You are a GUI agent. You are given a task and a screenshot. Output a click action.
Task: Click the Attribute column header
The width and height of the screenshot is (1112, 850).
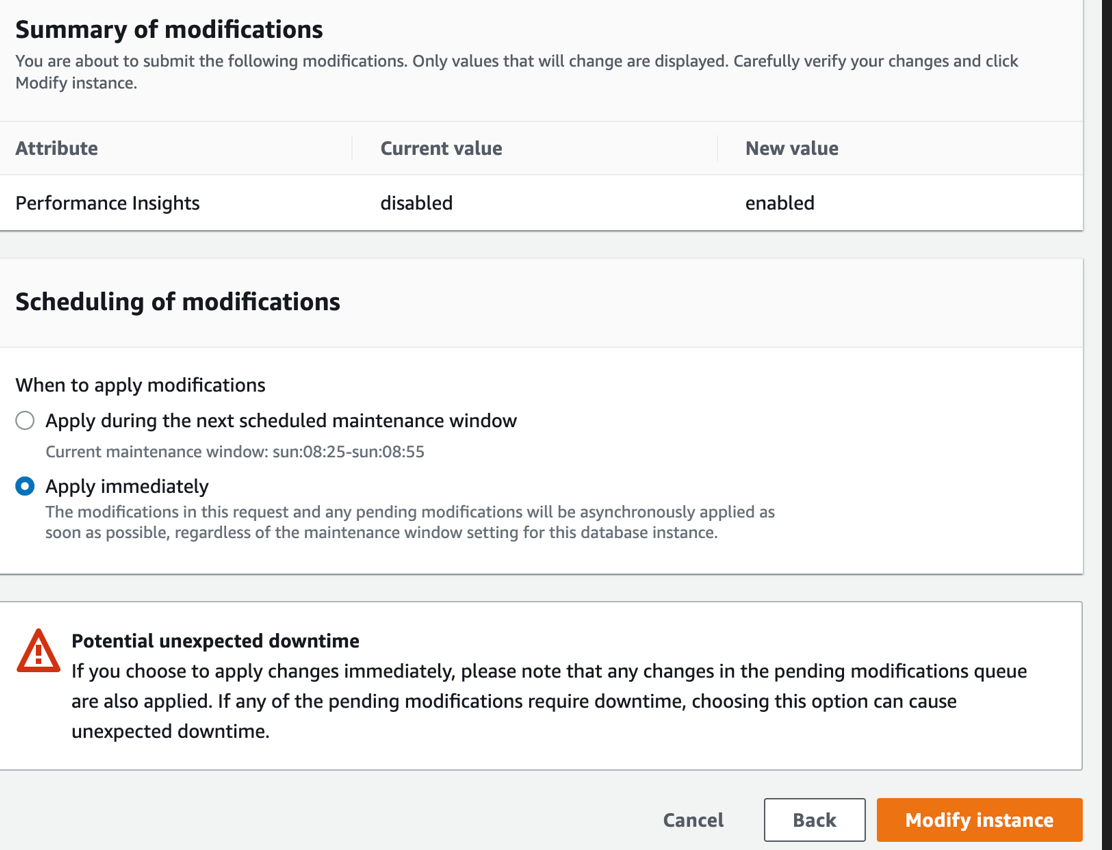(x=57, y=148)
